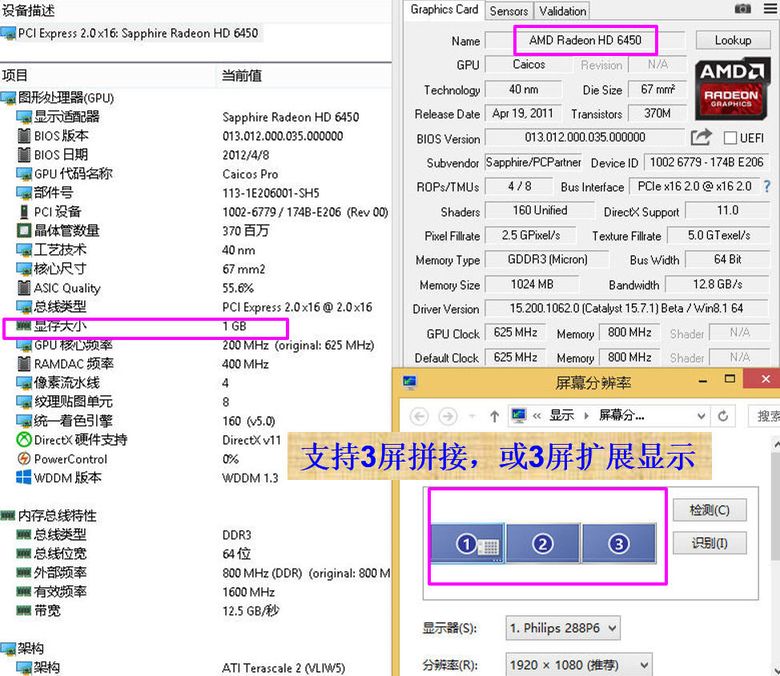Click the 屏幕分… breadcrumb in address bar

point(621,415)
